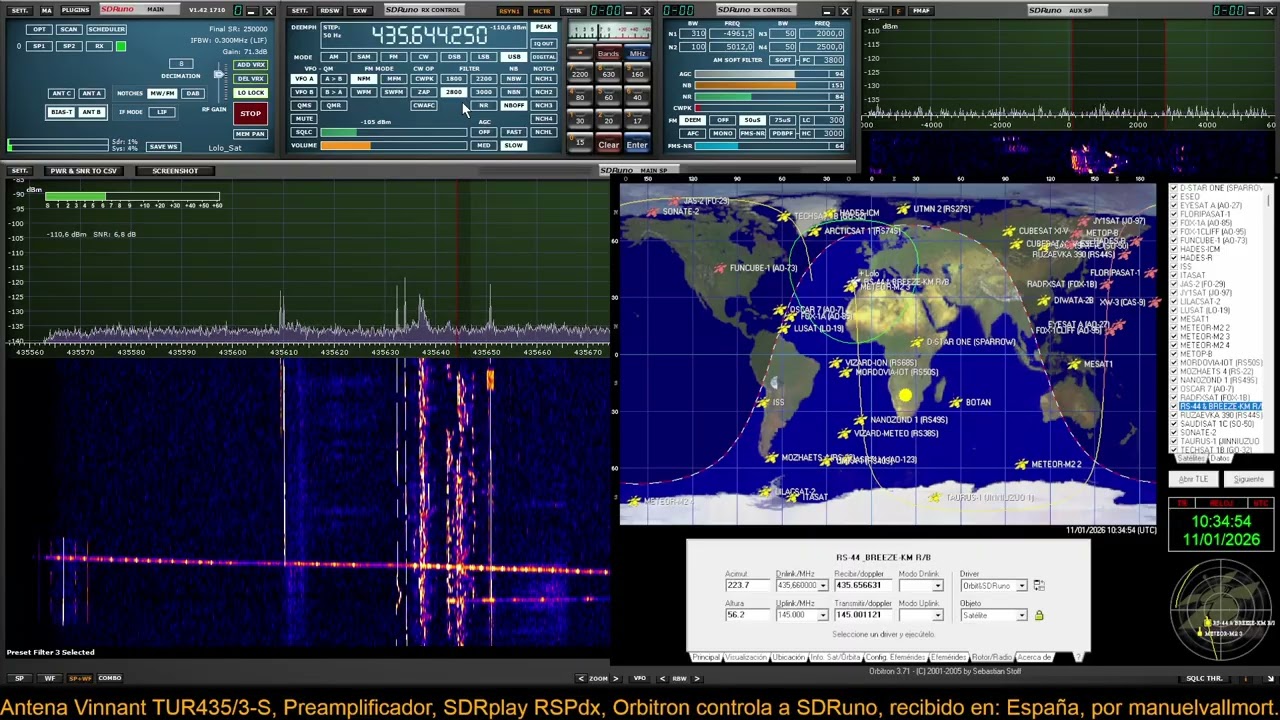Click the Siguiente button
Image resolution: width=1280 pixels, height=720 pixels.
[1248, 479]
